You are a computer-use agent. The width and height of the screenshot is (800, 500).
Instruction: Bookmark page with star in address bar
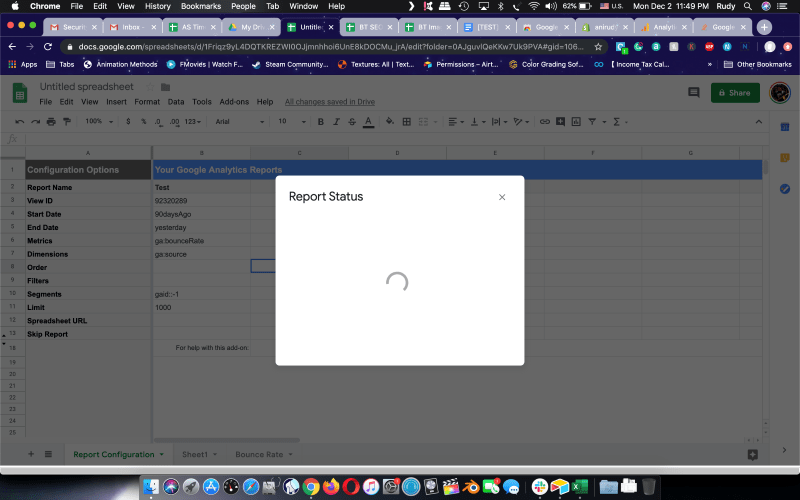pyautogui.click(x=598, y=46)
